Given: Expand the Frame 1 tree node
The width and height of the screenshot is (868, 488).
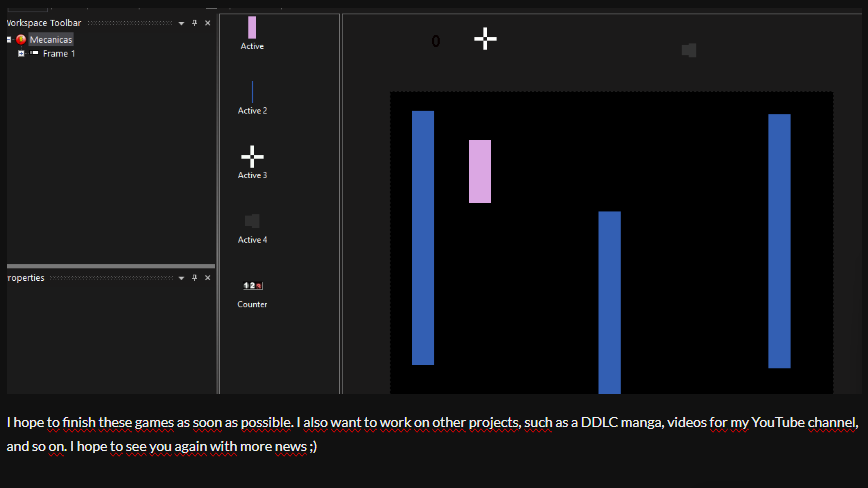Looking at the screenshot, I should [21, 53].
